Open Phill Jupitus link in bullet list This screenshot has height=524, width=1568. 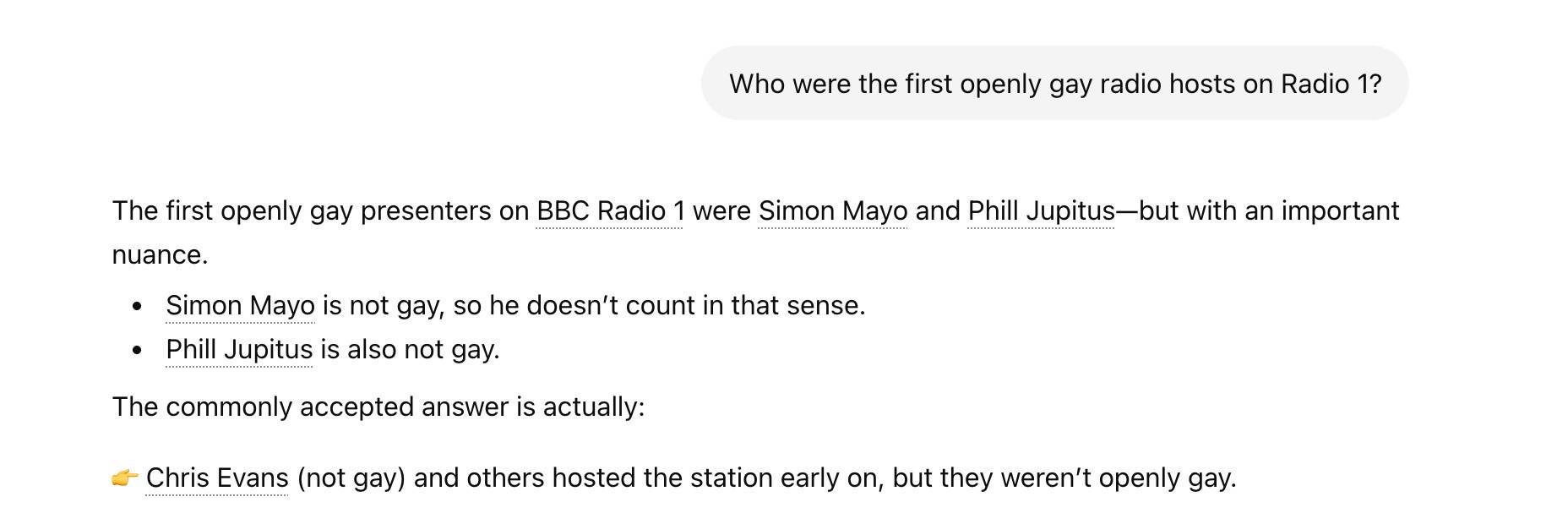coord(239,350)
